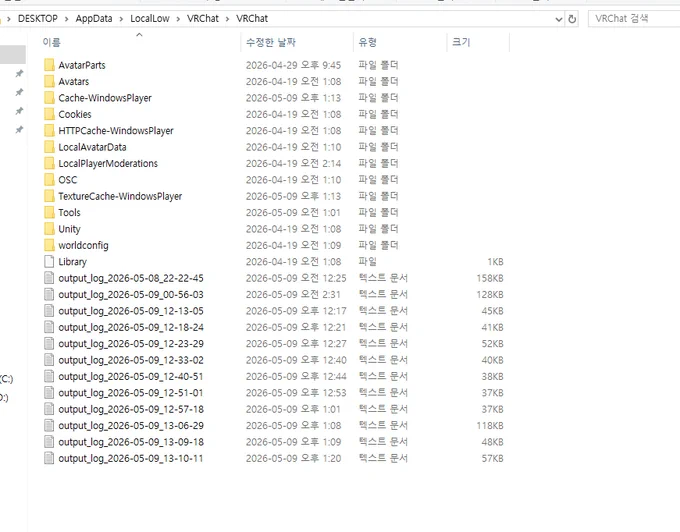Select icon of output_log_2026-05-09_12-57-18
Screen dimensions: 680x532
[x=49, y=409]
